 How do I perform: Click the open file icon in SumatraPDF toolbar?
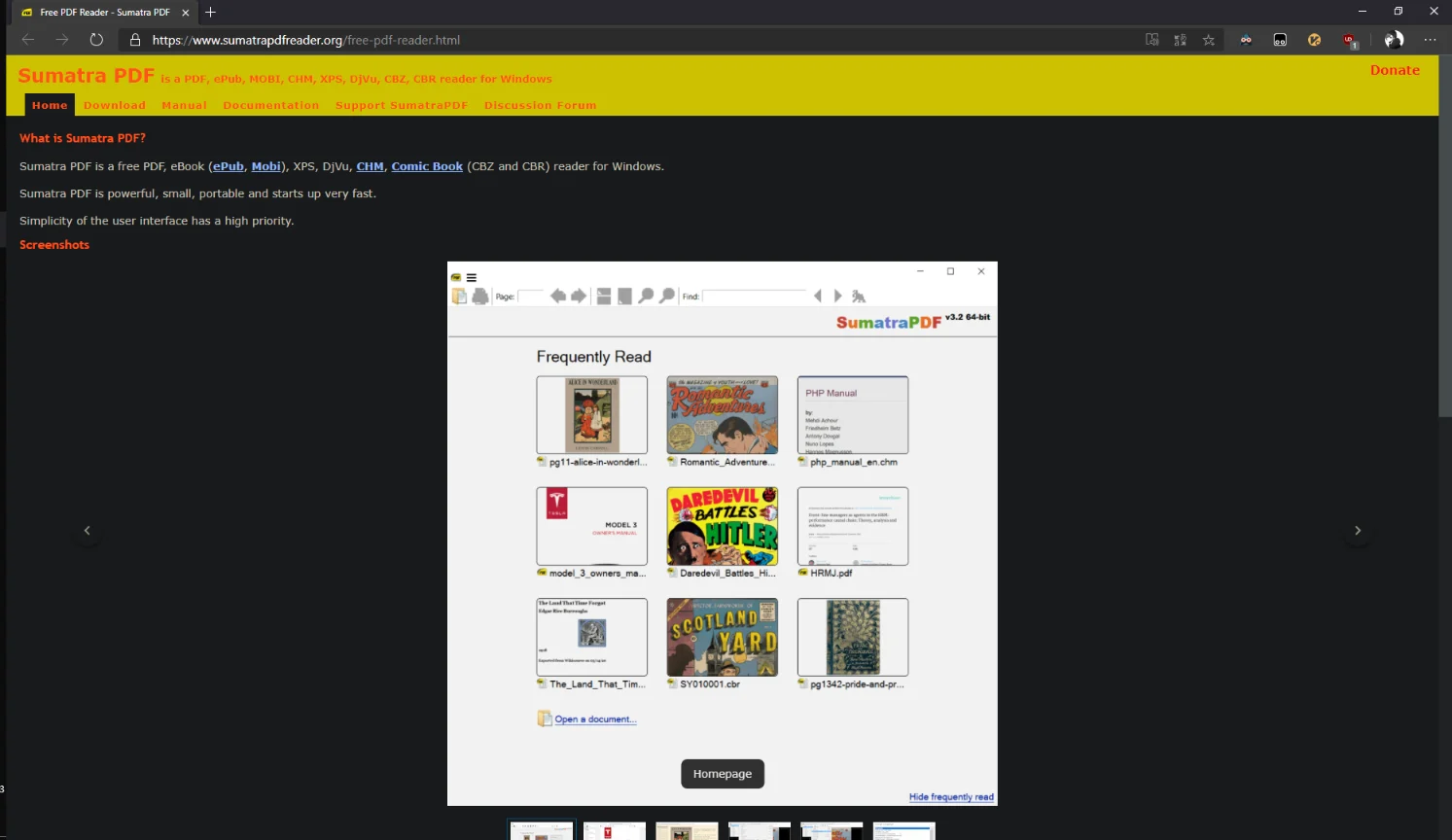click(x=459, y=296)
